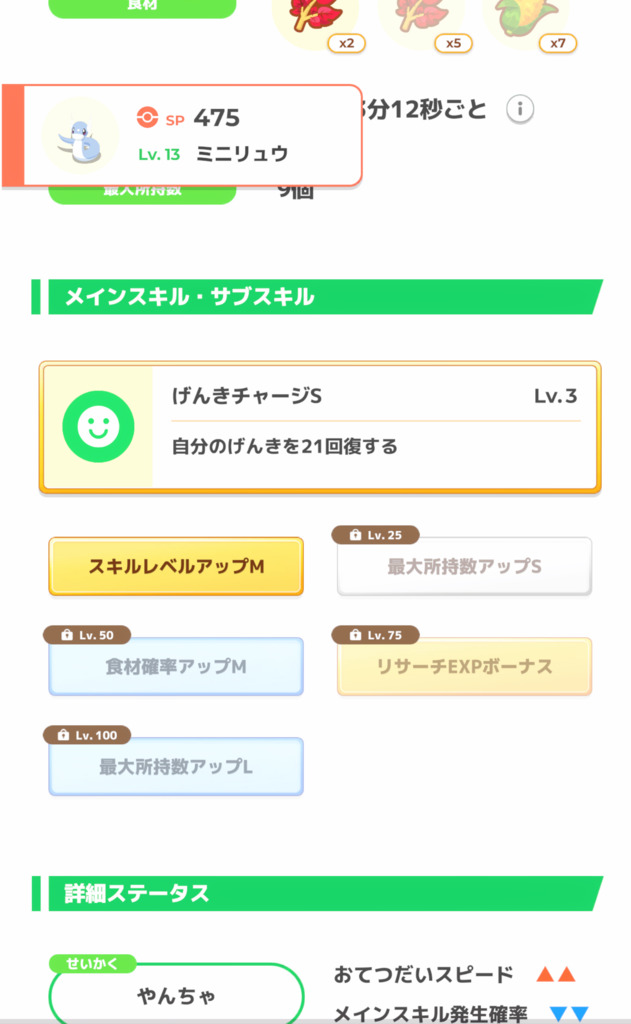Select the locked リサーチEXPボーナス sub skill
The width and height of the screenshot is (631, 1024).
coord(464,667)
